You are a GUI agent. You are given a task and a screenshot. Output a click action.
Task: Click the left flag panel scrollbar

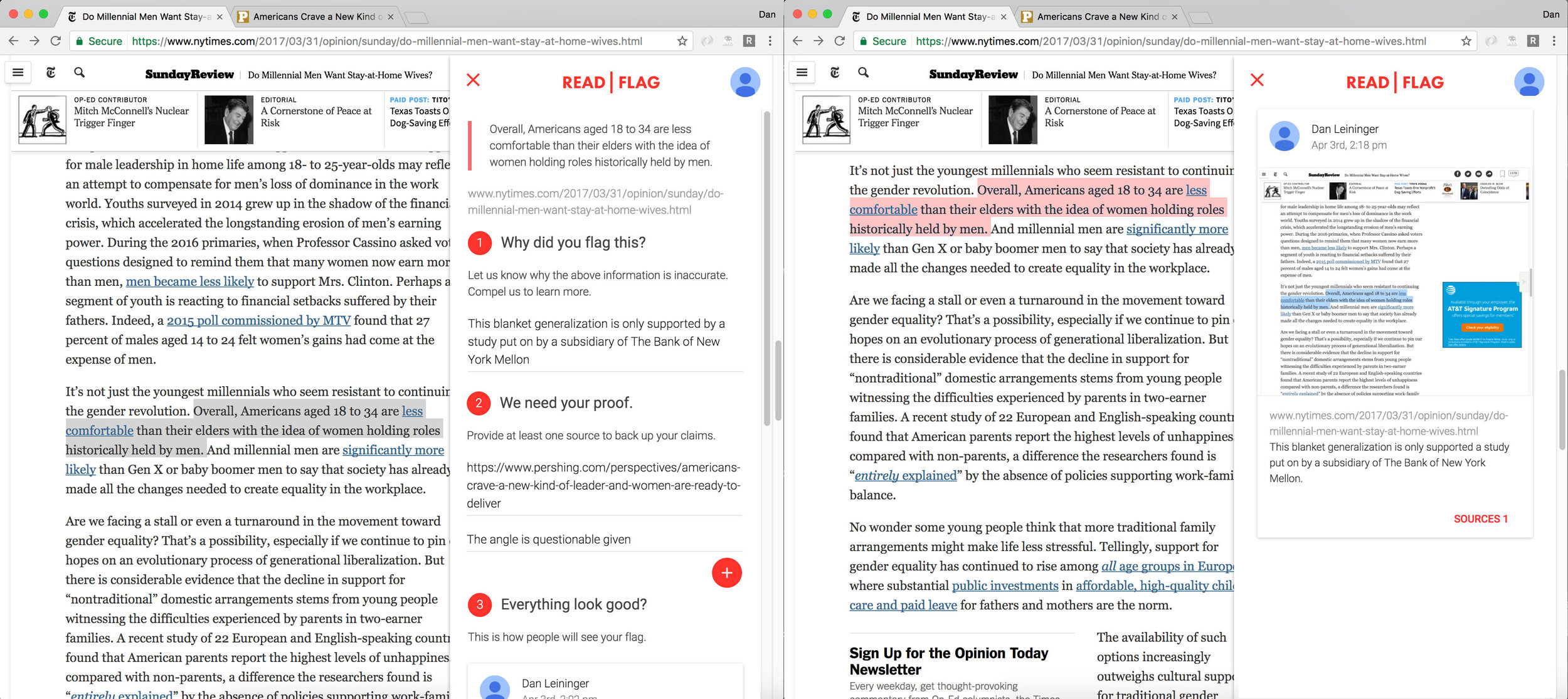coord(766,268)
